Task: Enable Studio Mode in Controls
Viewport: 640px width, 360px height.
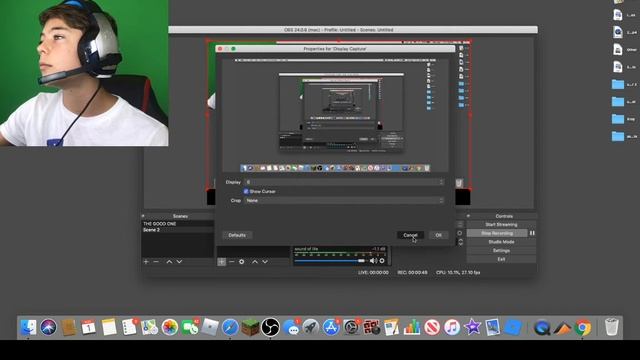Action: [x=501, y=242]
